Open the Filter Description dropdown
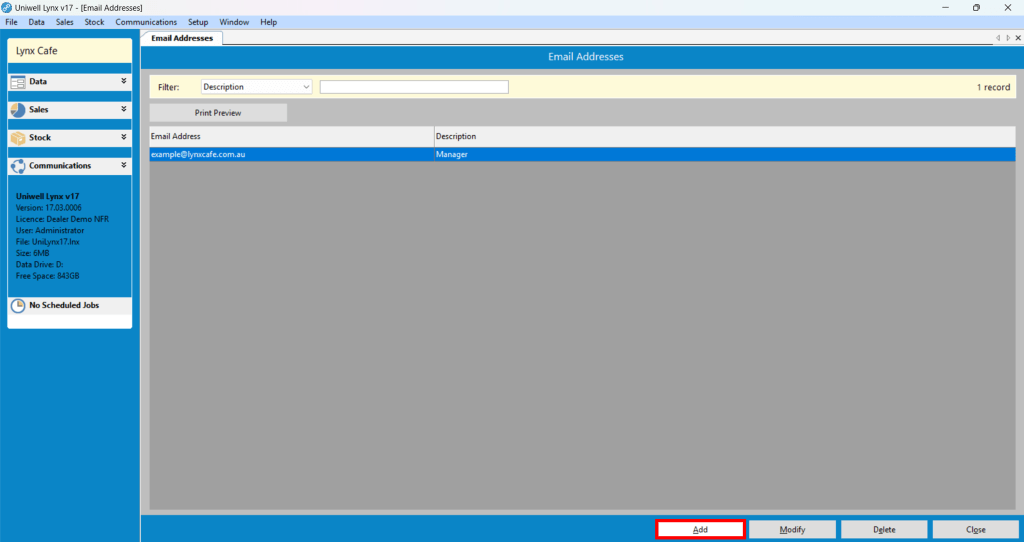 [x=257, y=87]
